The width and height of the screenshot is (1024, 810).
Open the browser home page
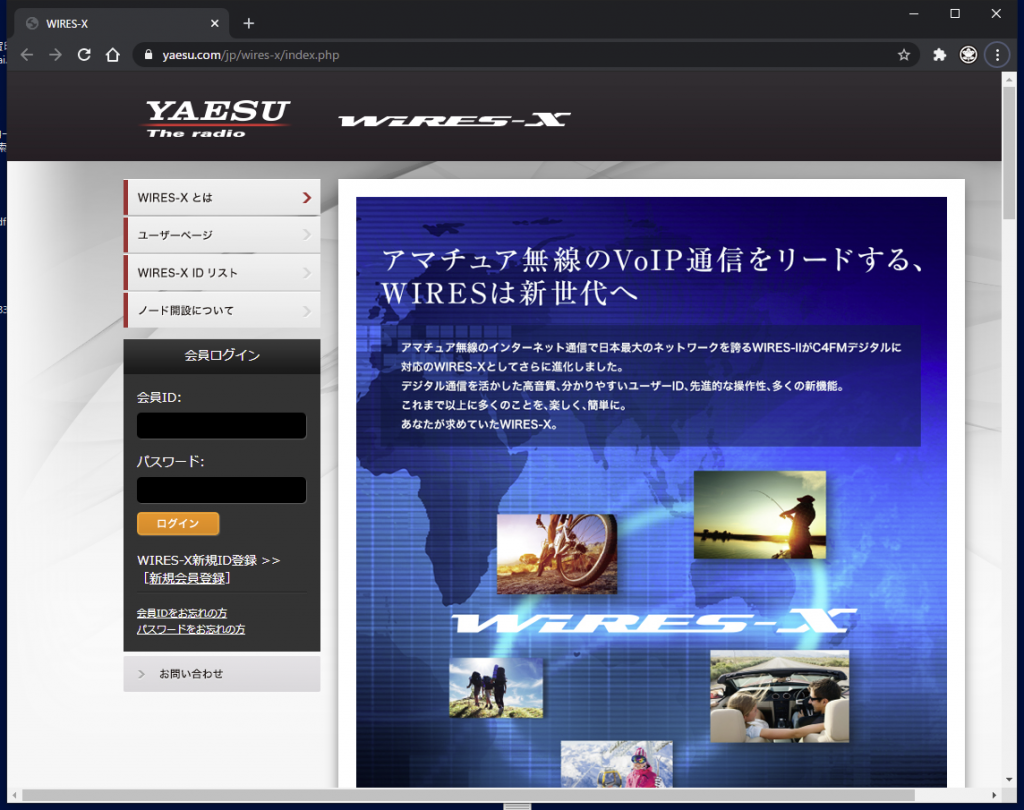[x=113, y=55]
